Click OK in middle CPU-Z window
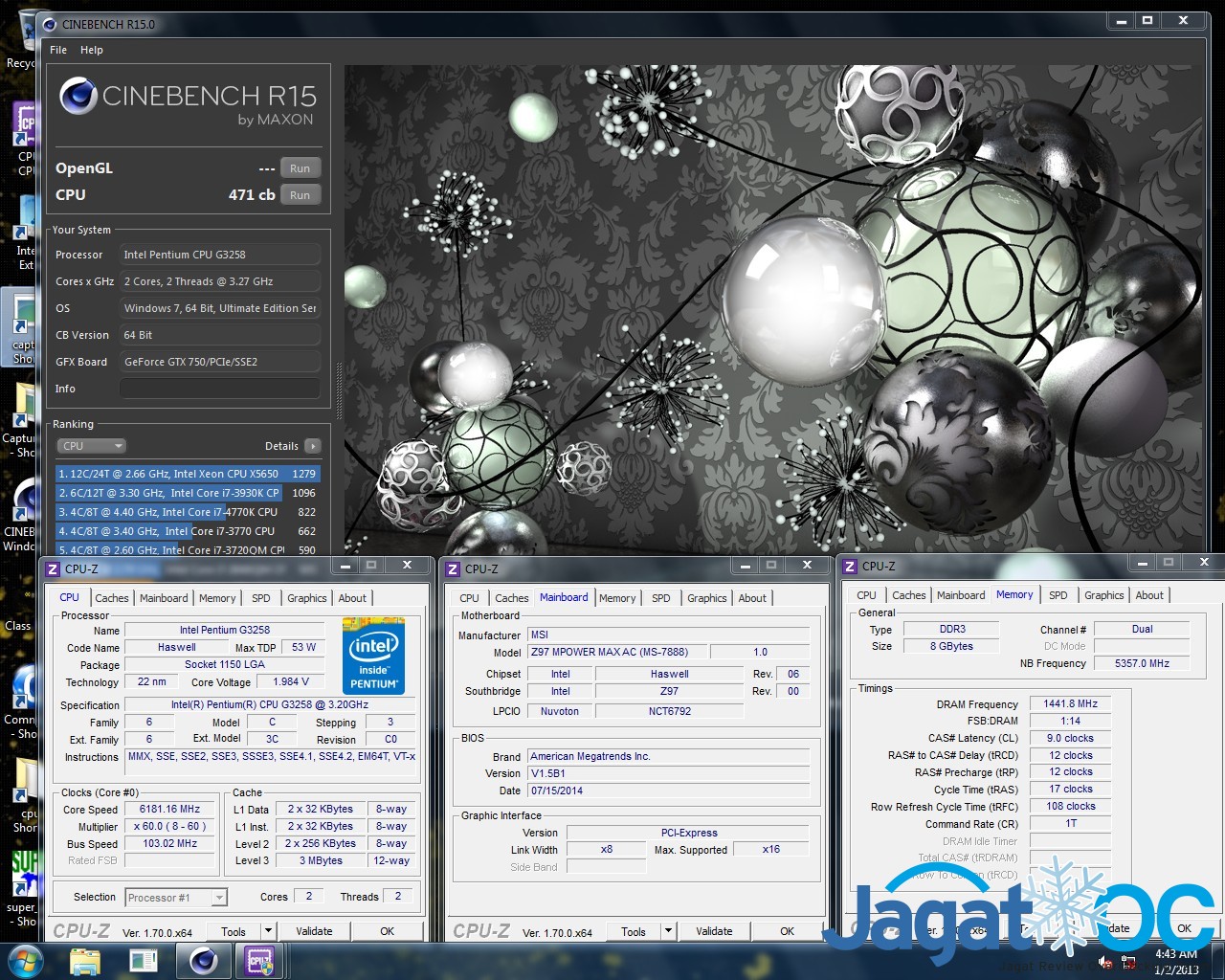Viewport: 1225px width, 980px height. click(x=787, y=931)
